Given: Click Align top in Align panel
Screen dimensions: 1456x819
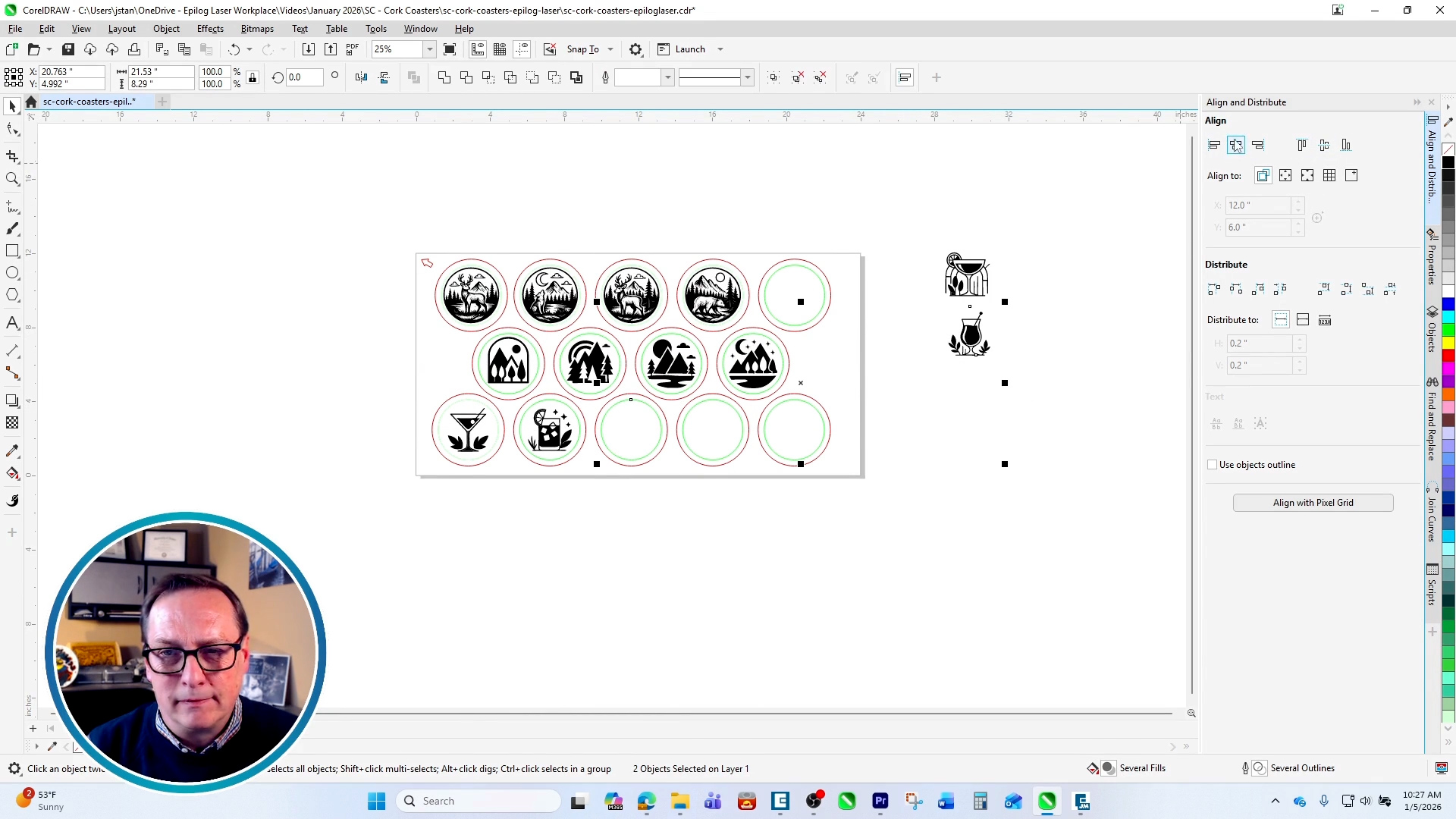Looking at the screenshot, I should 1302,145.
